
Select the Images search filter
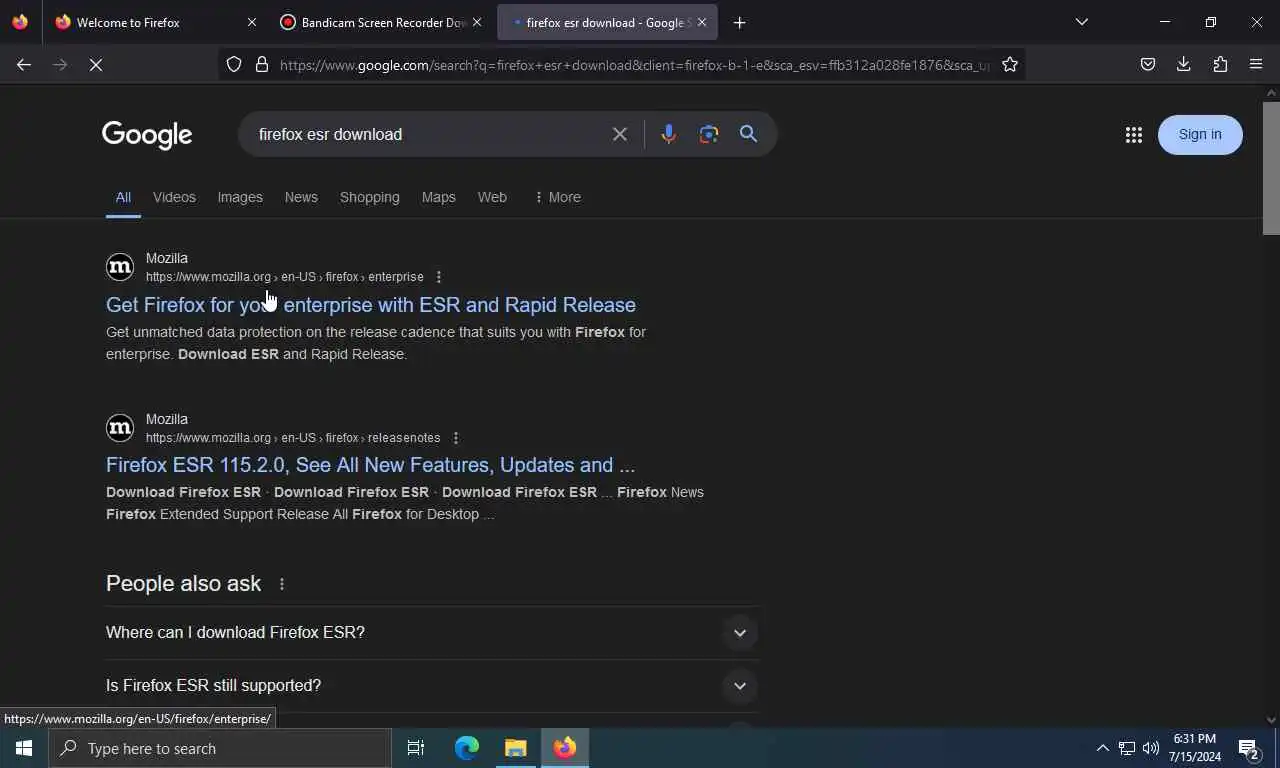tap(240, 197)
